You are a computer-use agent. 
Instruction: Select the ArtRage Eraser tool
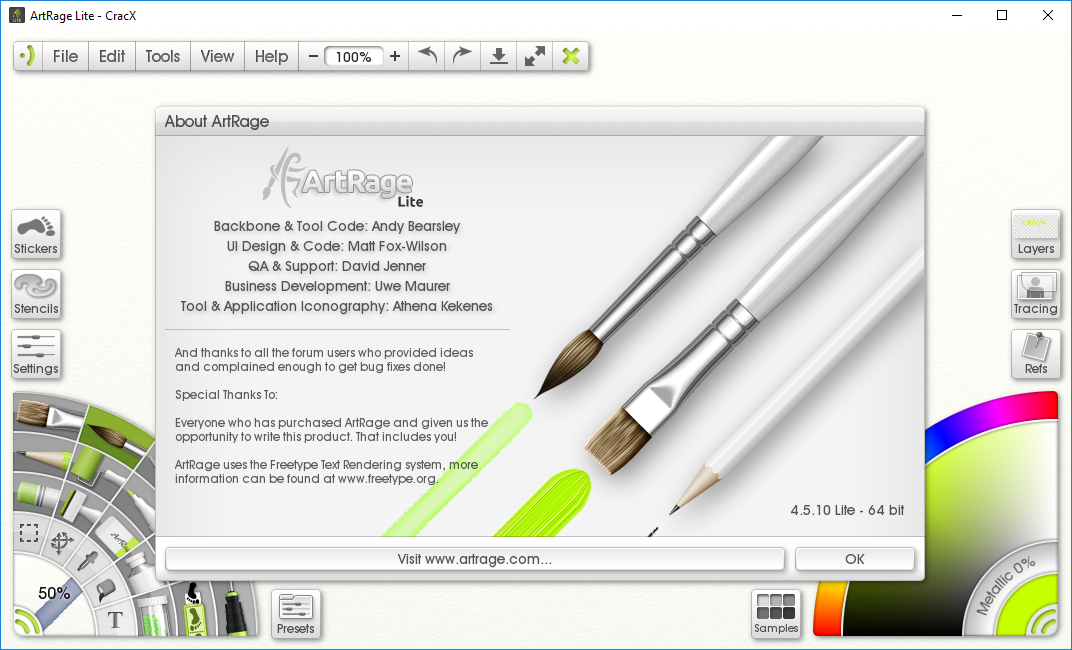118,536
